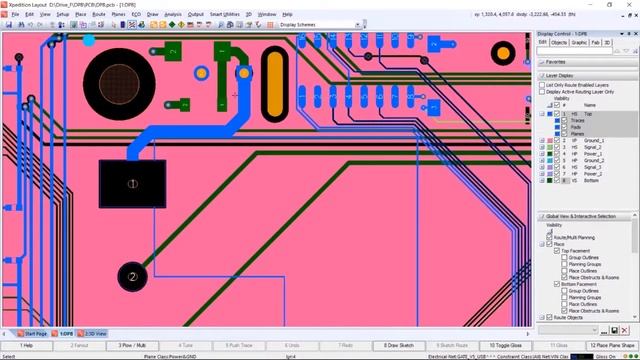Expand the Ground_2 layer node
Screen dimensions: 640x360
click(x=542, y=160)
